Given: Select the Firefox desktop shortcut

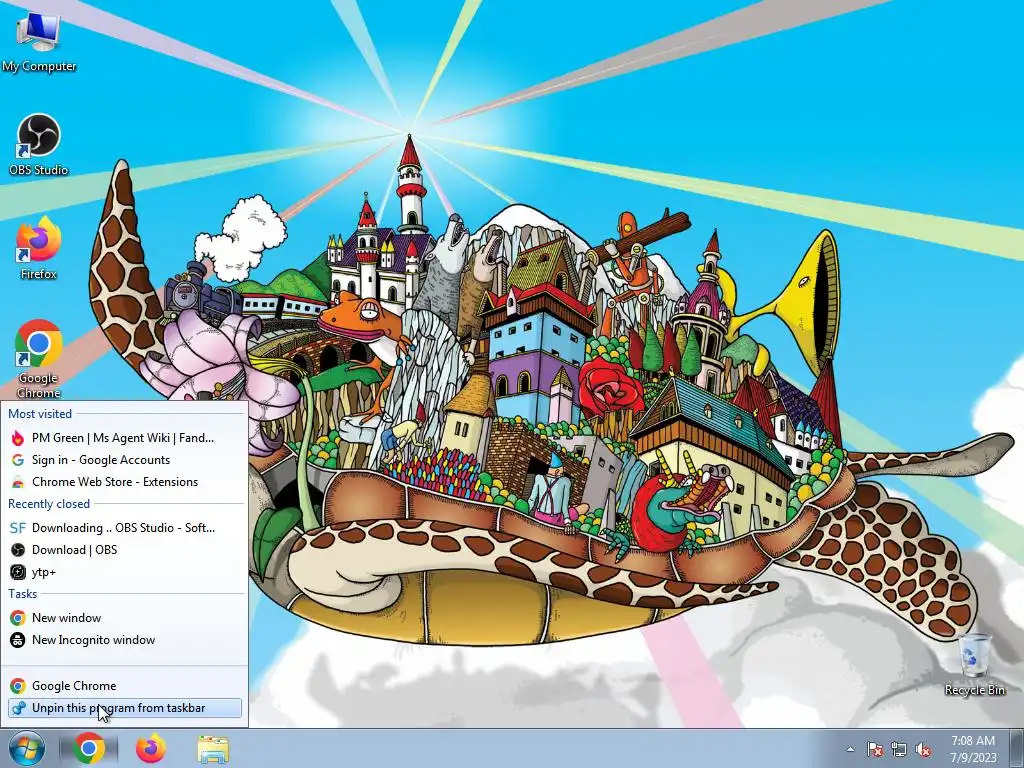Looking at the screenshot, I should (x=39, y=248).
